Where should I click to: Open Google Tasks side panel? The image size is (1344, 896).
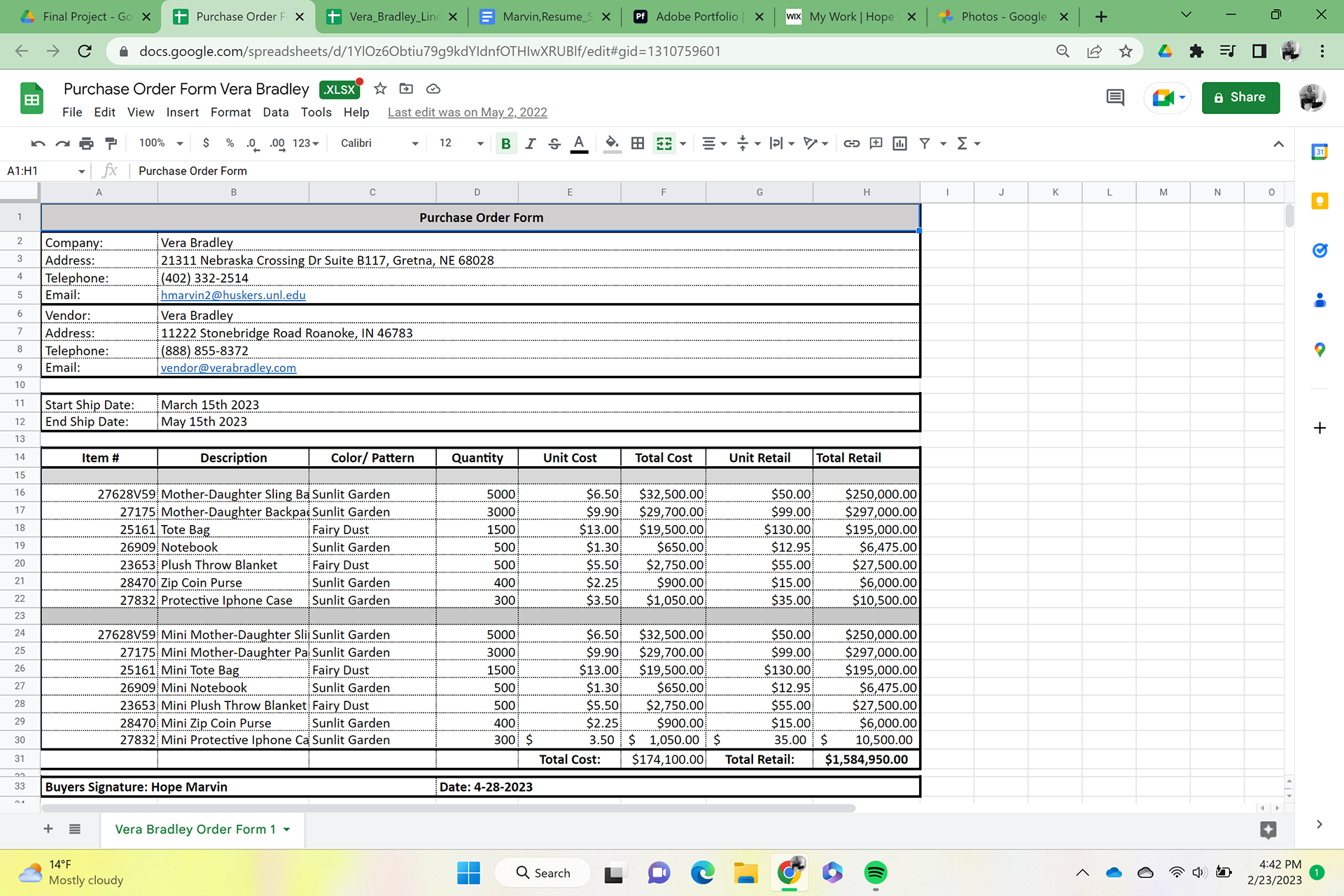[1319, 251]
